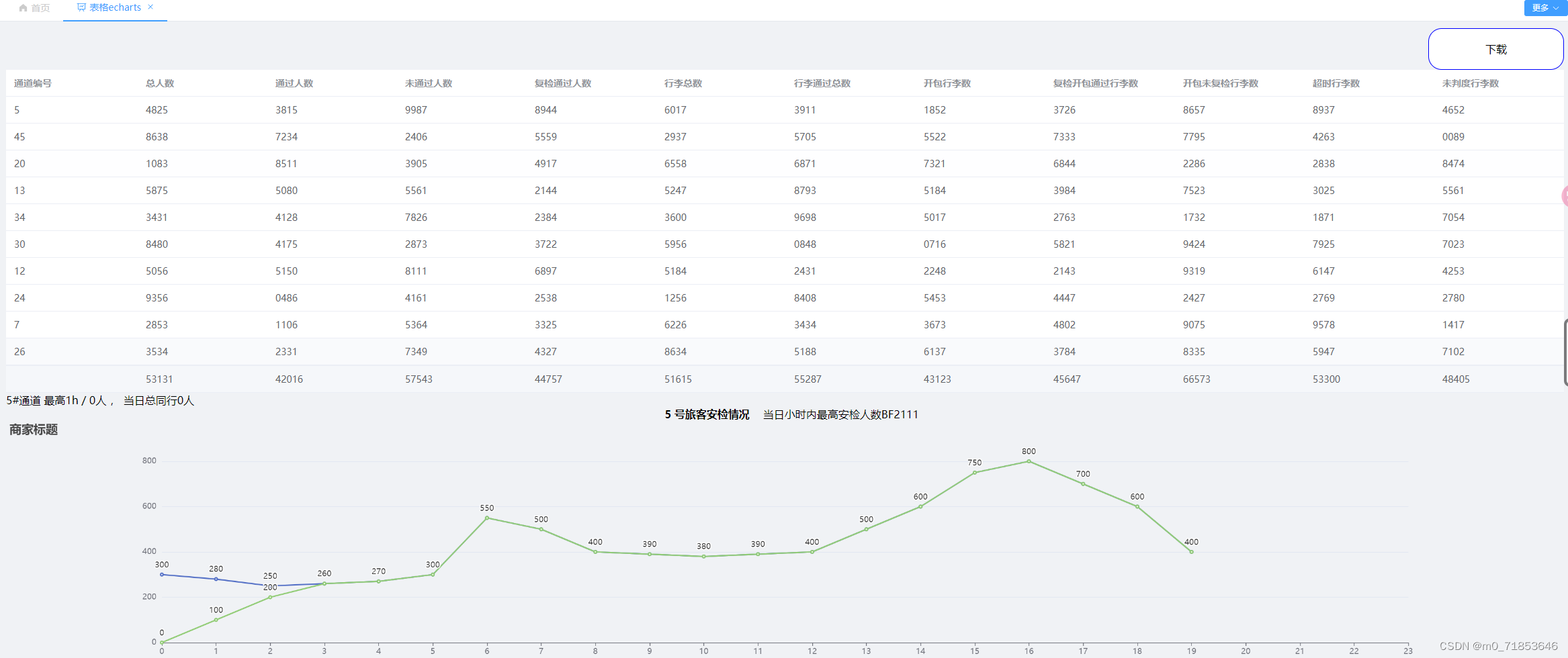Select cell 1083 in channel 20 row
Screen dimensions: 1568x658
click(157, 164)
